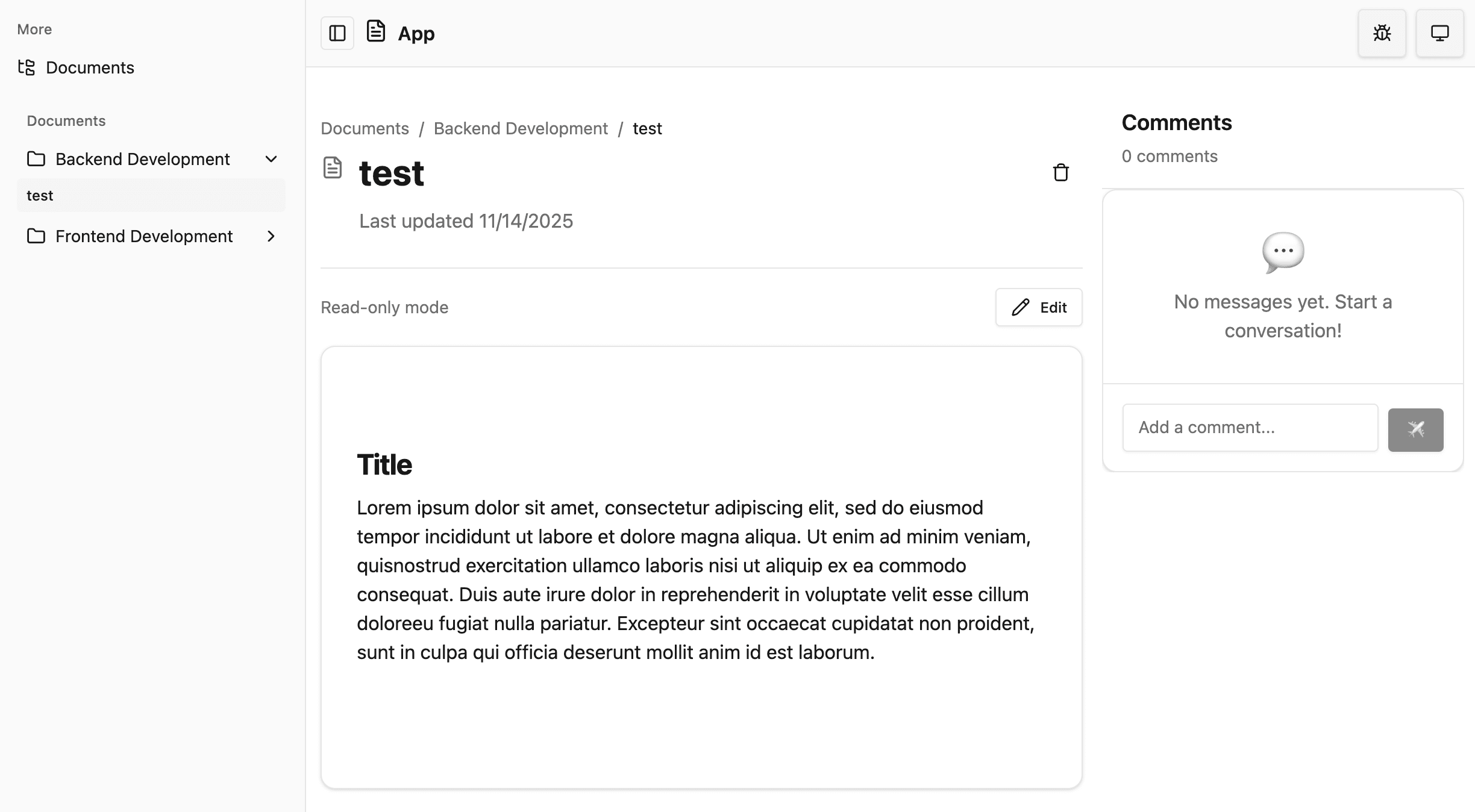Click the file icon beside test title
The image size is (1475, 812).
pyautogui.click(x=333, y=168)
